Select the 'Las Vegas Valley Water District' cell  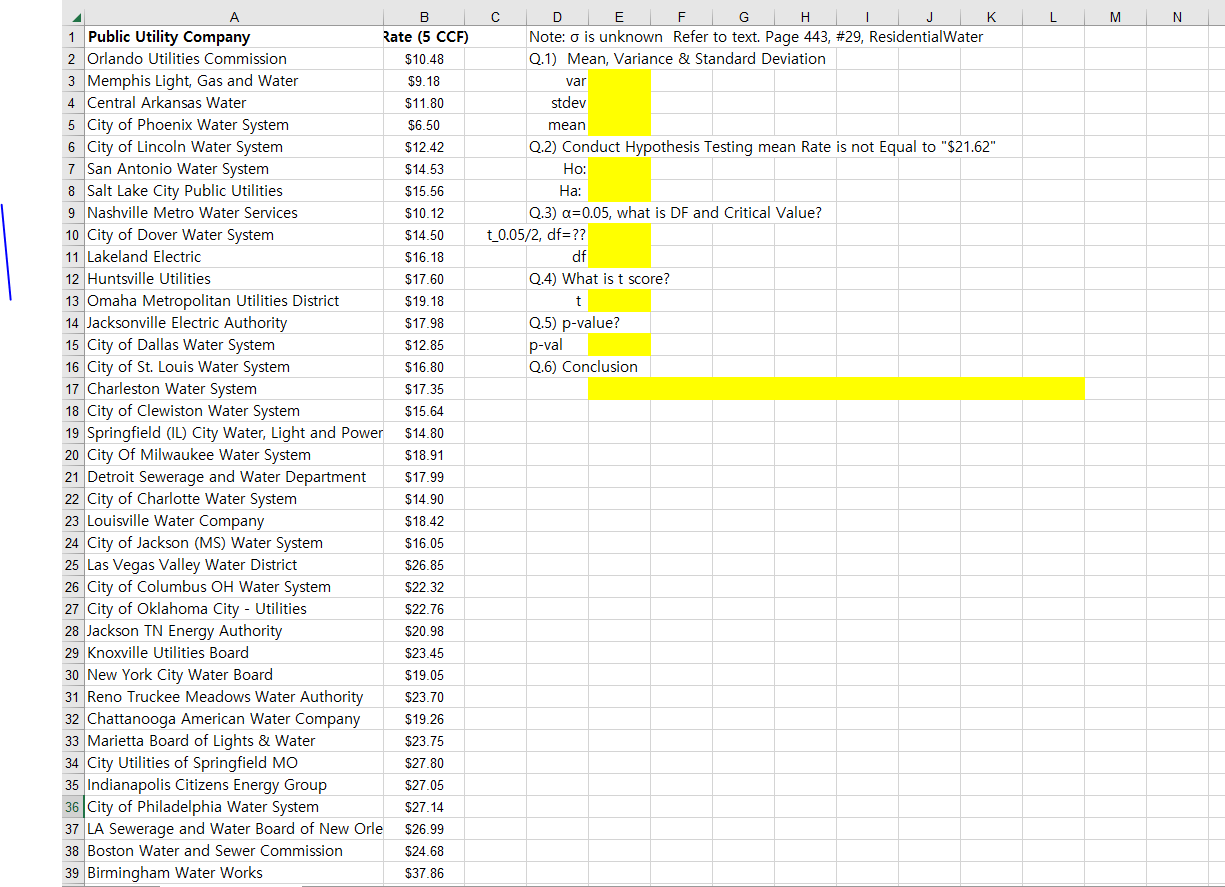pos(234,564)
